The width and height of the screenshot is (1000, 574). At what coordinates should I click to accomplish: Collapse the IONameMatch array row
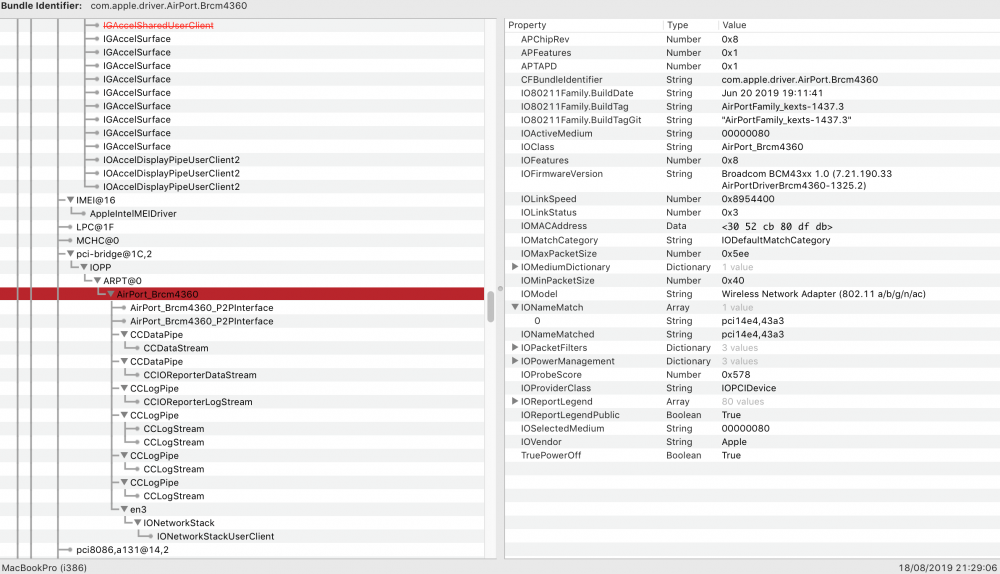point(515,308)
